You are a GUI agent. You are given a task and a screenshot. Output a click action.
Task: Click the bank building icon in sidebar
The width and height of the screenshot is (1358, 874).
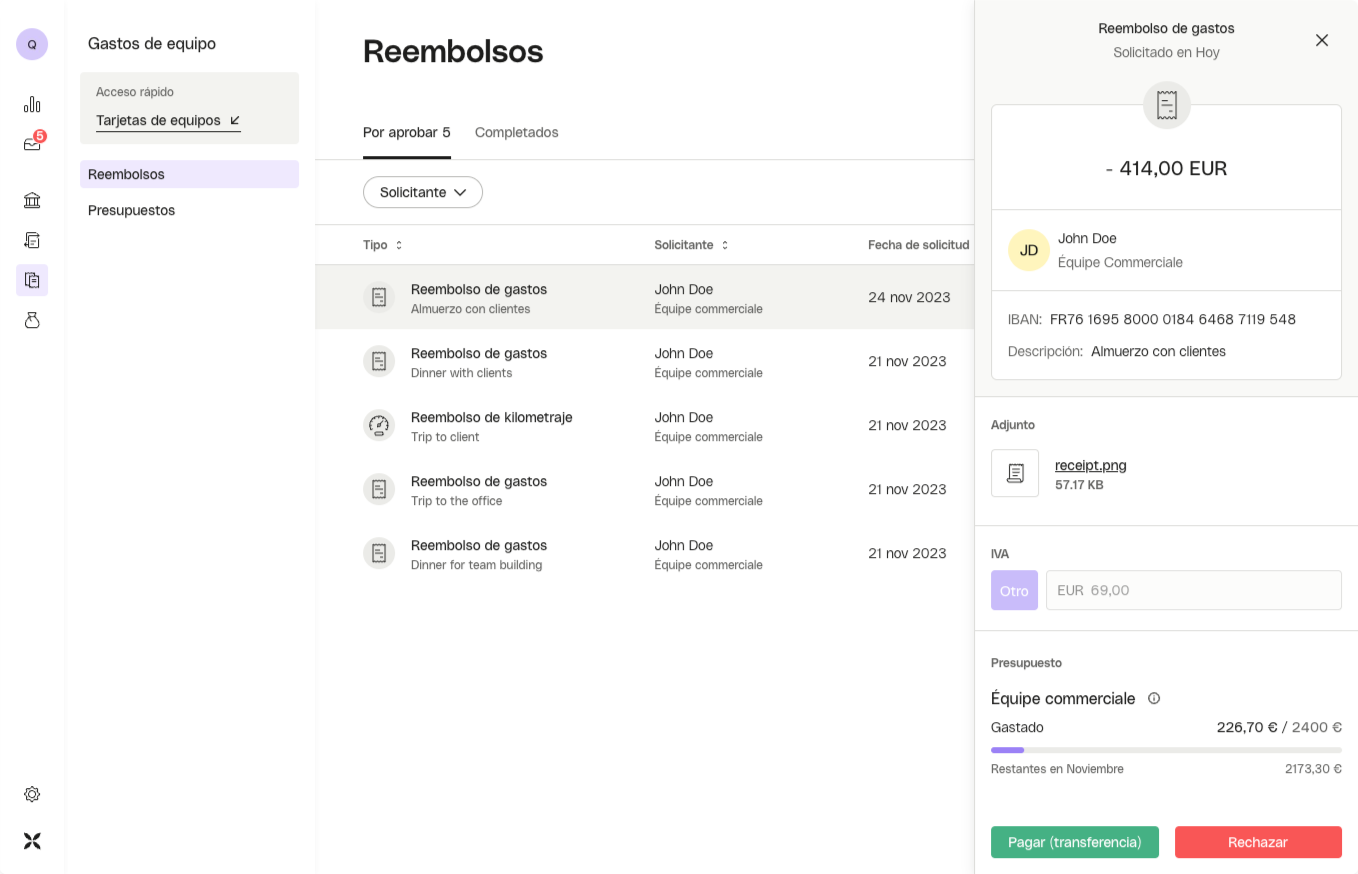click(32, 200)
